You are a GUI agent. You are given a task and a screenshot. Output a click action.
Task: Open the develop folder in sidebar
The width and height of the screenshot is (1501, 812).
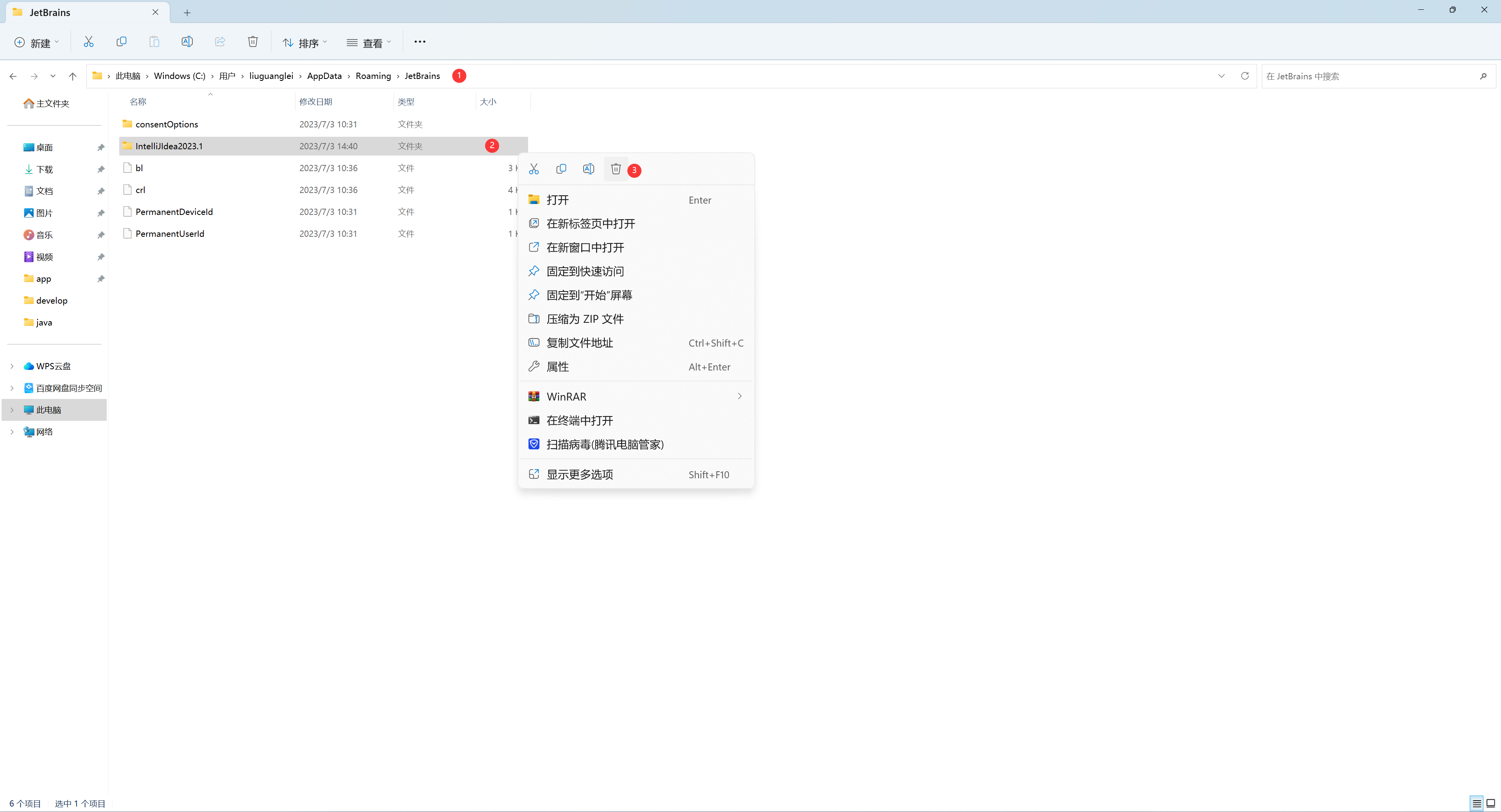point(46,300)
